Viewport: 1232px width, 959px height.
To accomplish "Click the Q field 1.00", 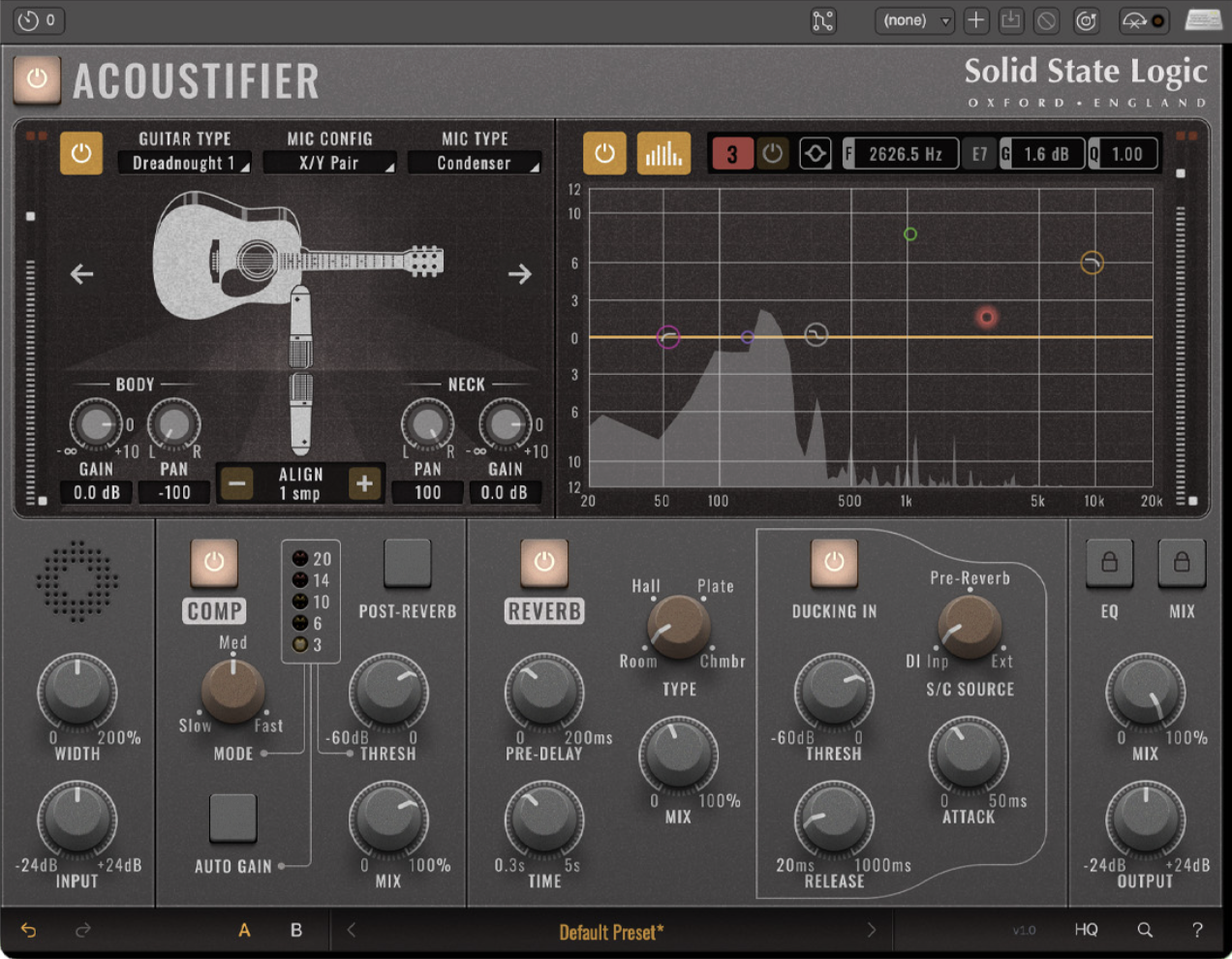I will pyautogui.click(x=1122, y=153).
